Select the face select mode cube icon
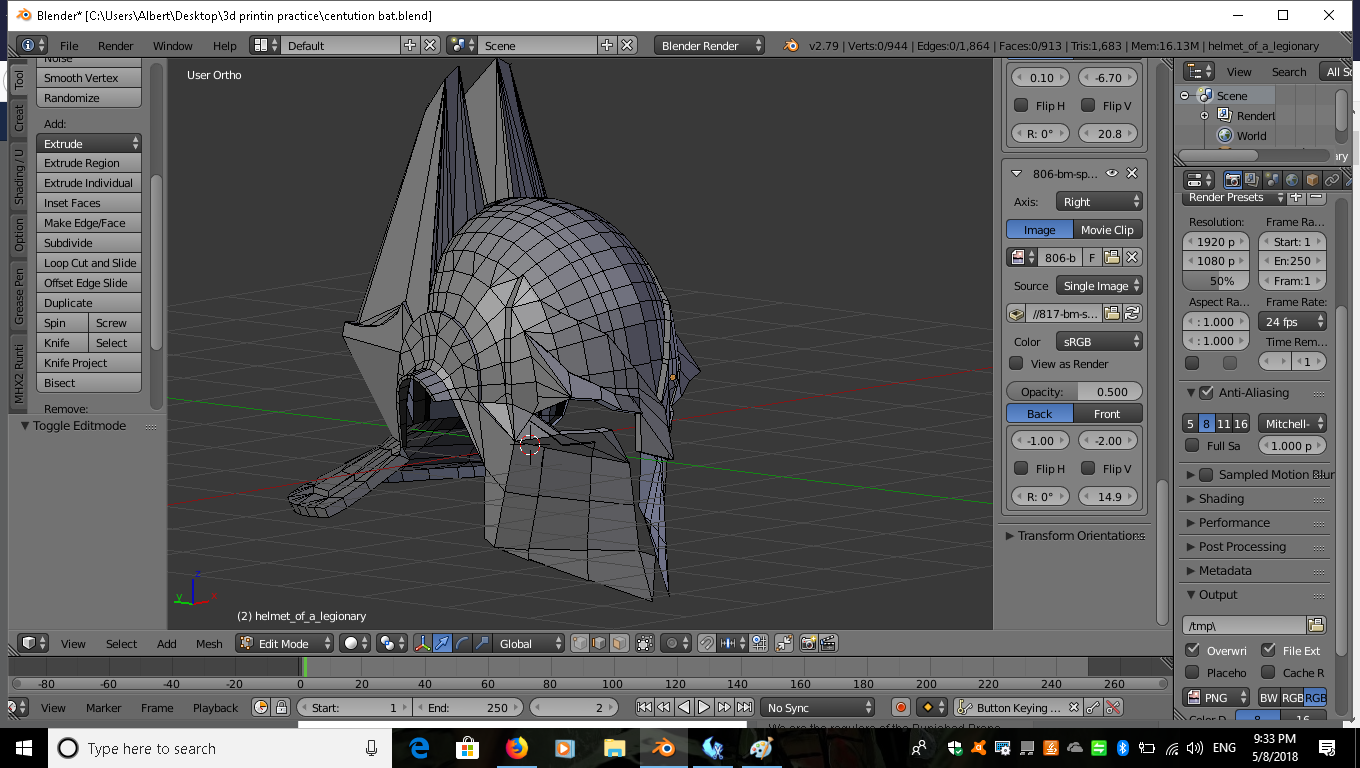 [619, 644]
